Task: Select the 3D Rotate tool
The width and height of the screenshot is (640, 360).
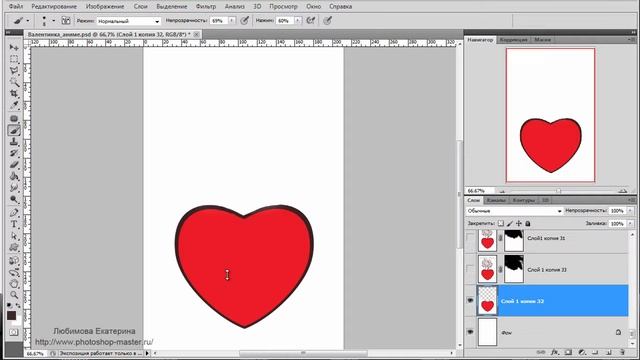Action: 14,260
